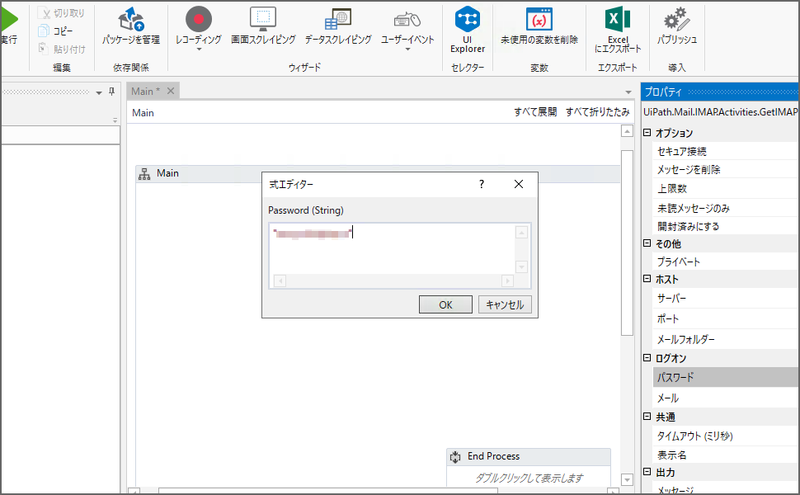Open the document tab list dropdown
Viewport: 800px width, 495px height.
click(628, 92)
